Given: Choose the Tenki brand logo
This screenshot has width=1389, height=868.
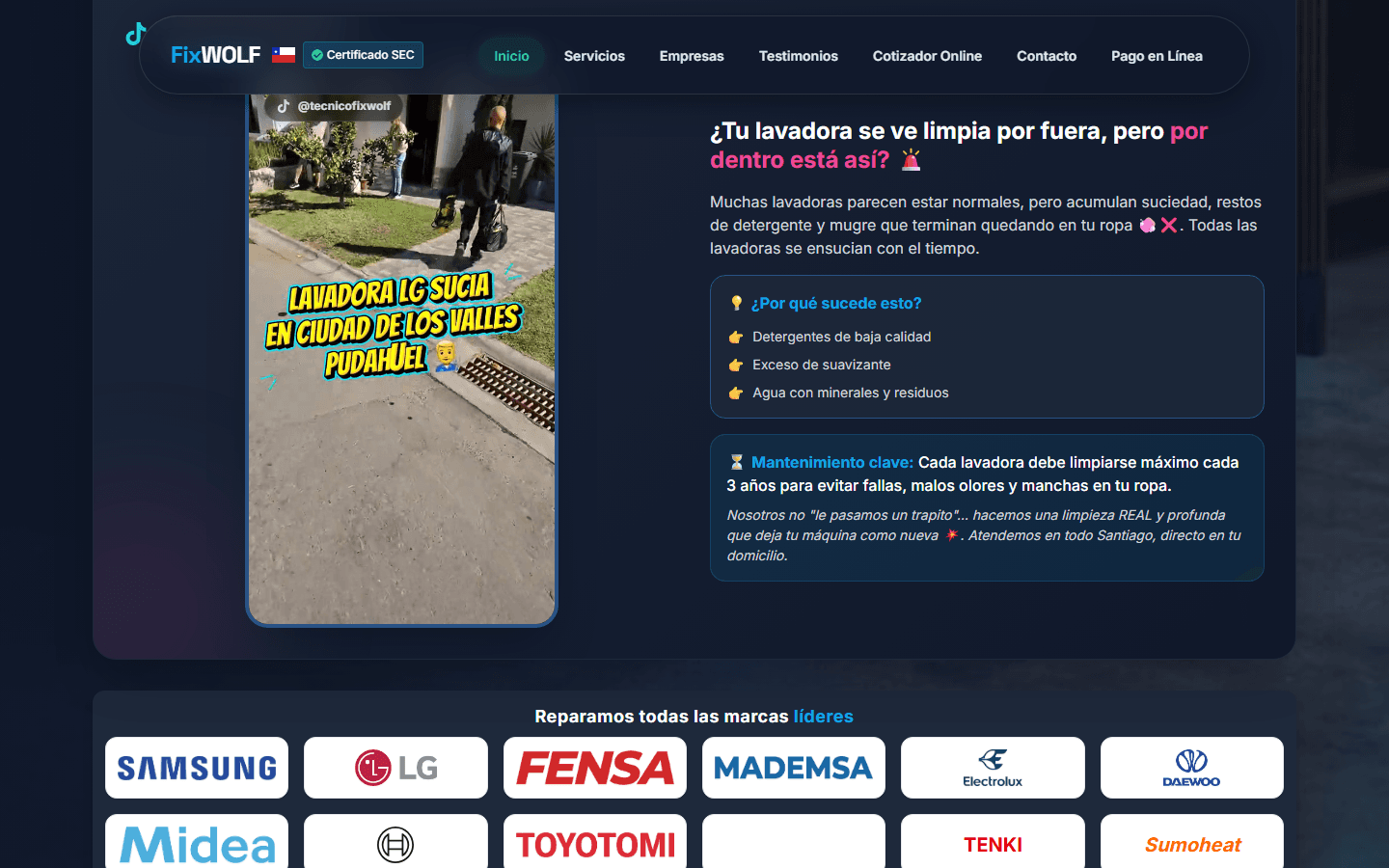Looking at the screenshot, I should click(x=993, y=842).
